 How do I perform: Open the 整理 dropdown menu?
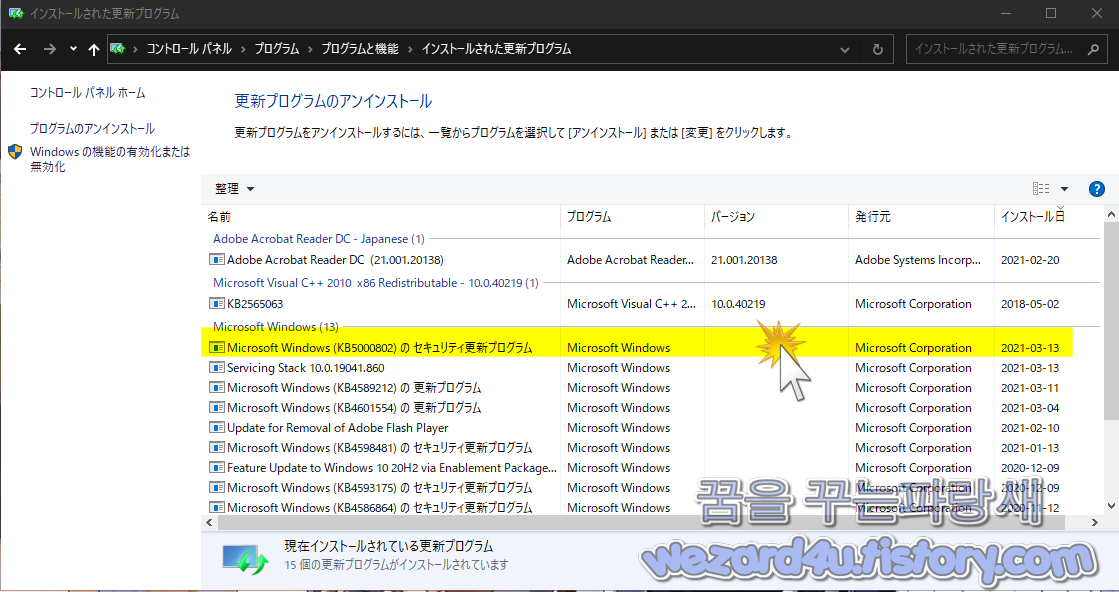pyautogui.click(x=235, y=189)
